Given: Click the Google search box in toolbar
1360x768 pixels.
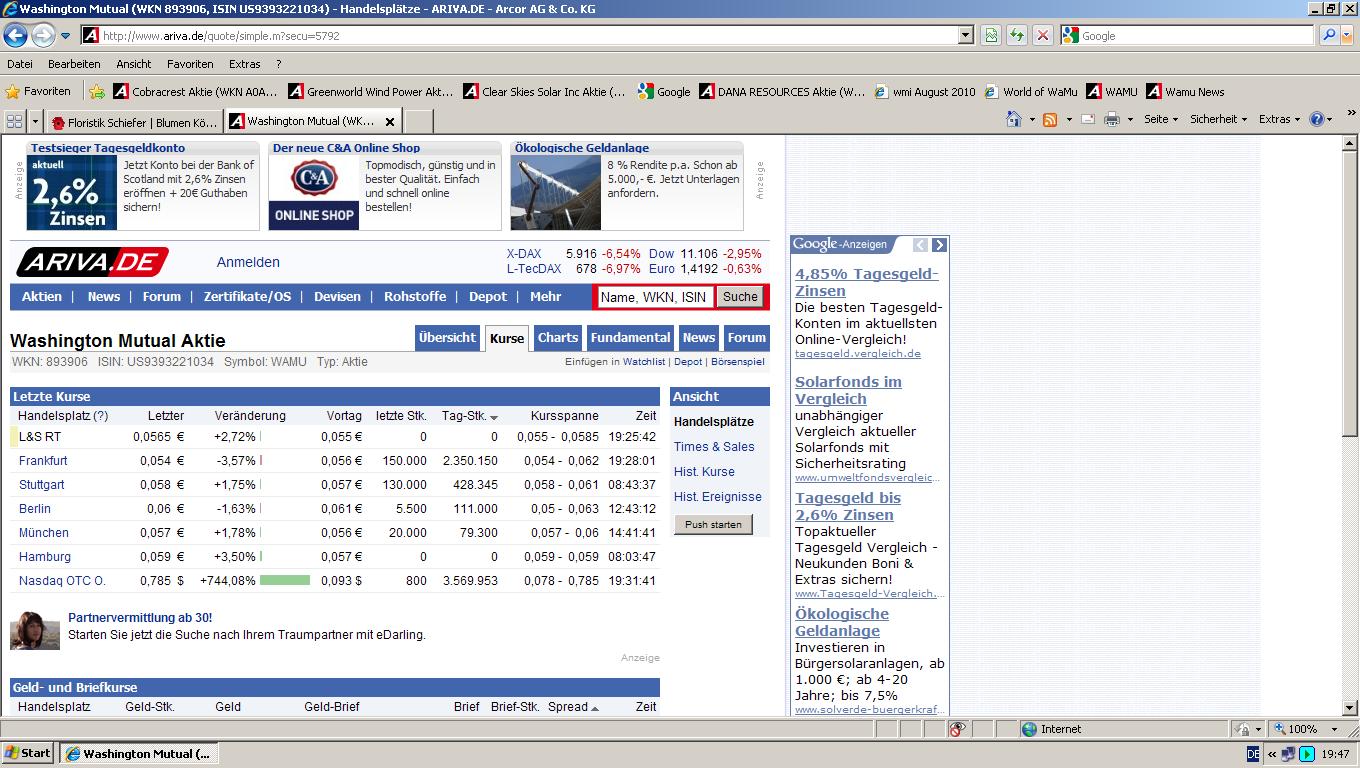Looking at the screenshot, I should click(x=1187, y=36).
